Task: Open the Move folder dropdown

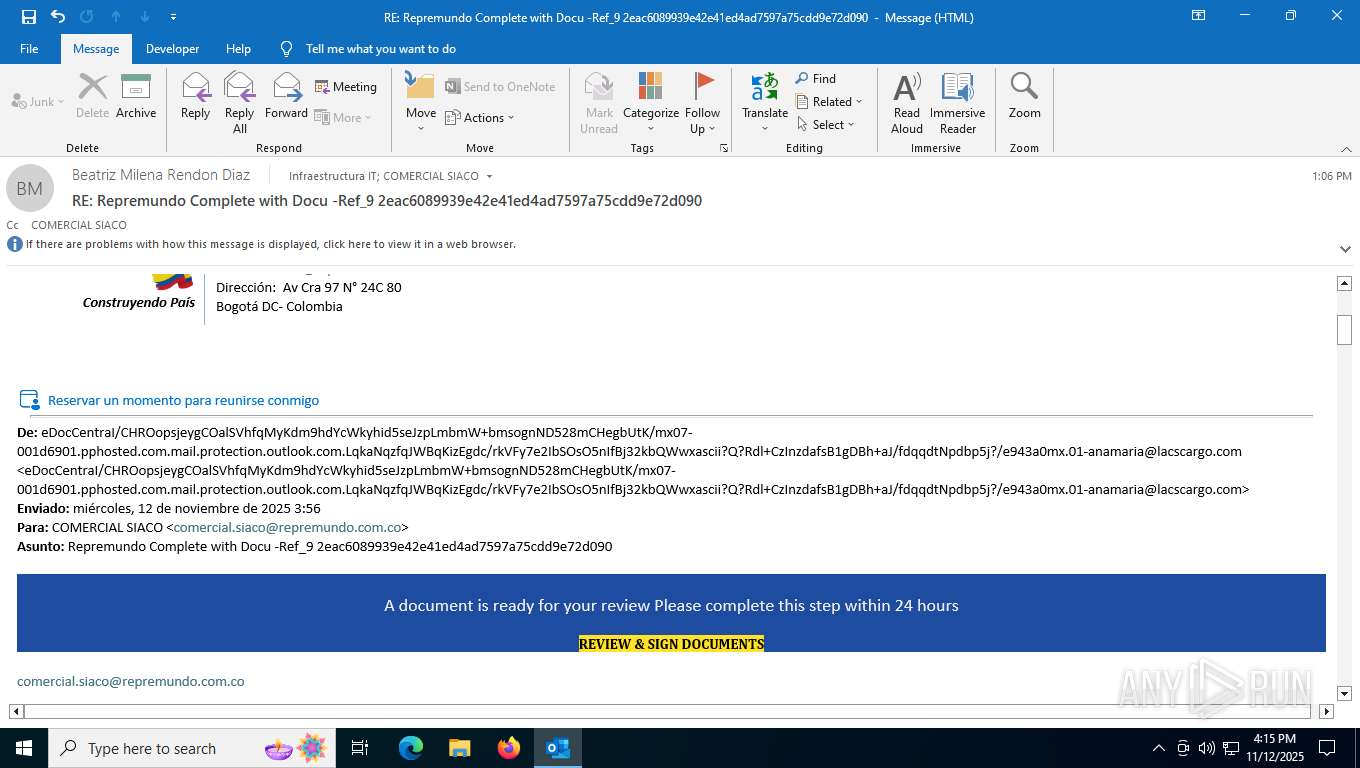Action: tap(420, 102)
